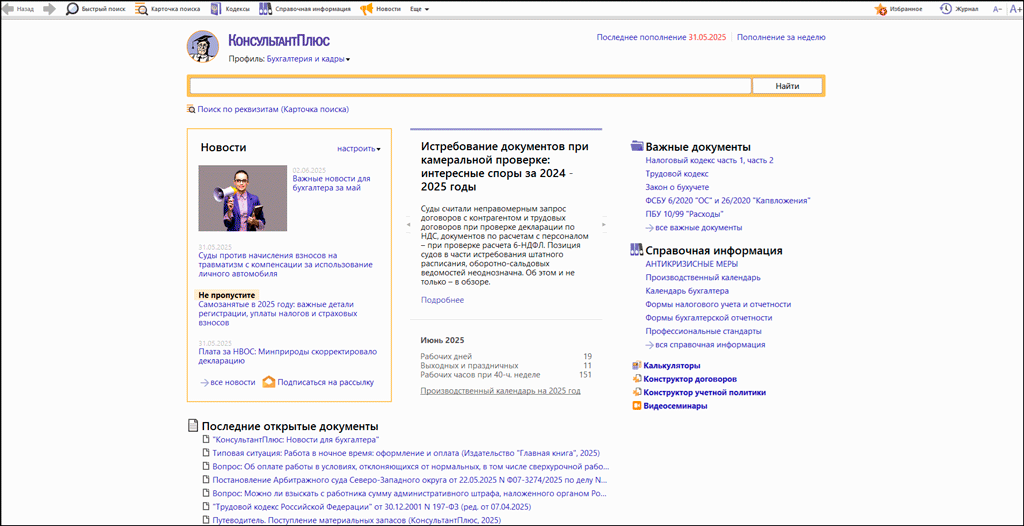Open Постановление Арбитражного суда Северо-Западного округа

pos(411,480)
